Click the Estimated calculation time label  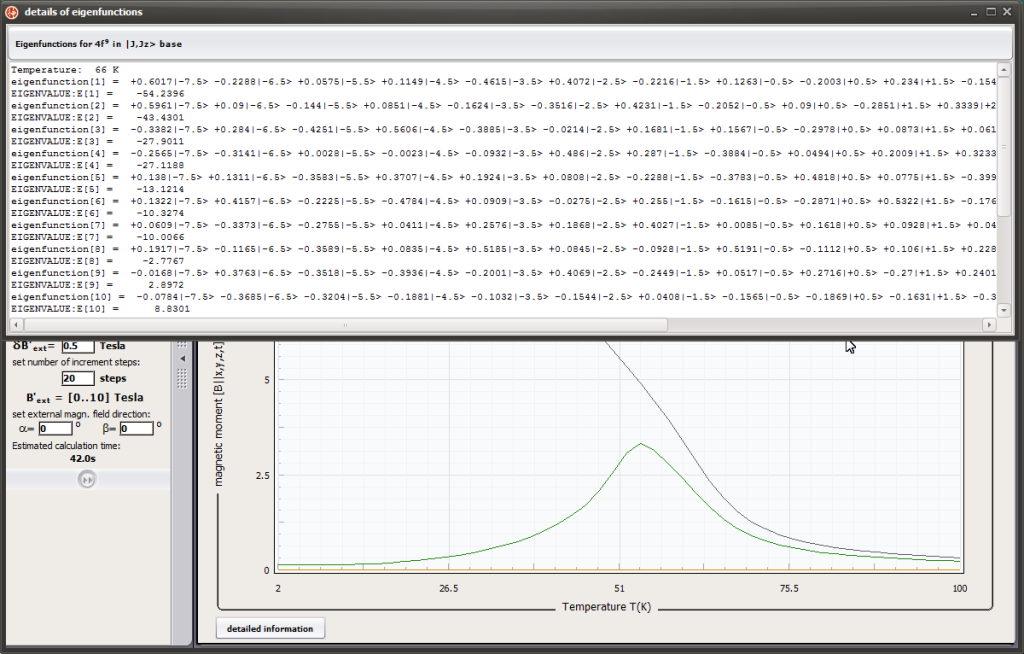pyautogui.click(x=69, y=445)
